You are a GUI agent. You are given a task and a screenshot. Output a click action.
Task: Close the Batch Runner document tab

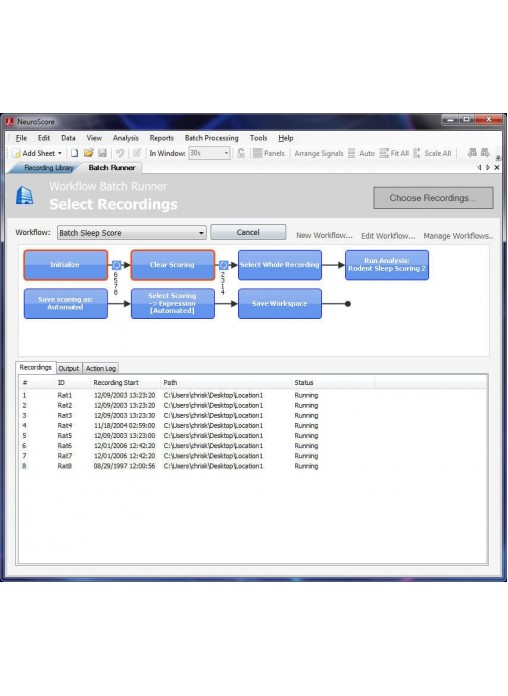click(x=497, y=167)
